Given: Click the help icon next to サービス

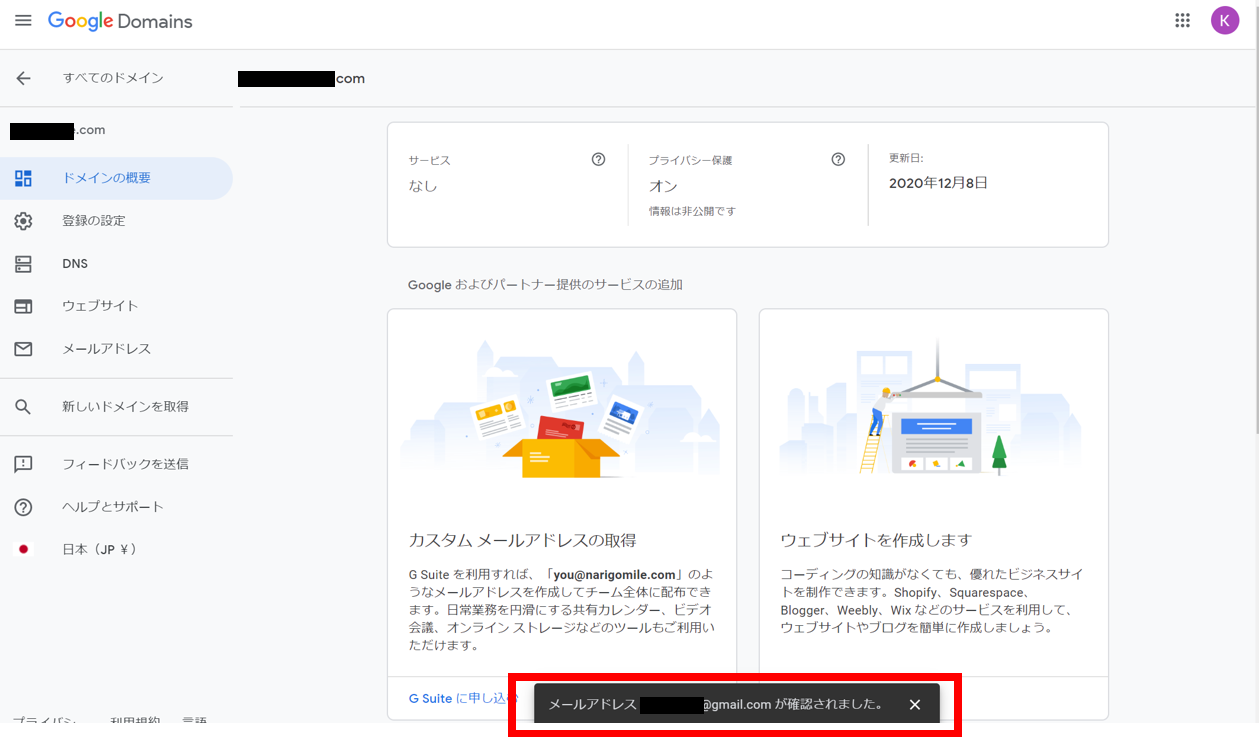Looking at the screenshot, I should click(598, 159).
